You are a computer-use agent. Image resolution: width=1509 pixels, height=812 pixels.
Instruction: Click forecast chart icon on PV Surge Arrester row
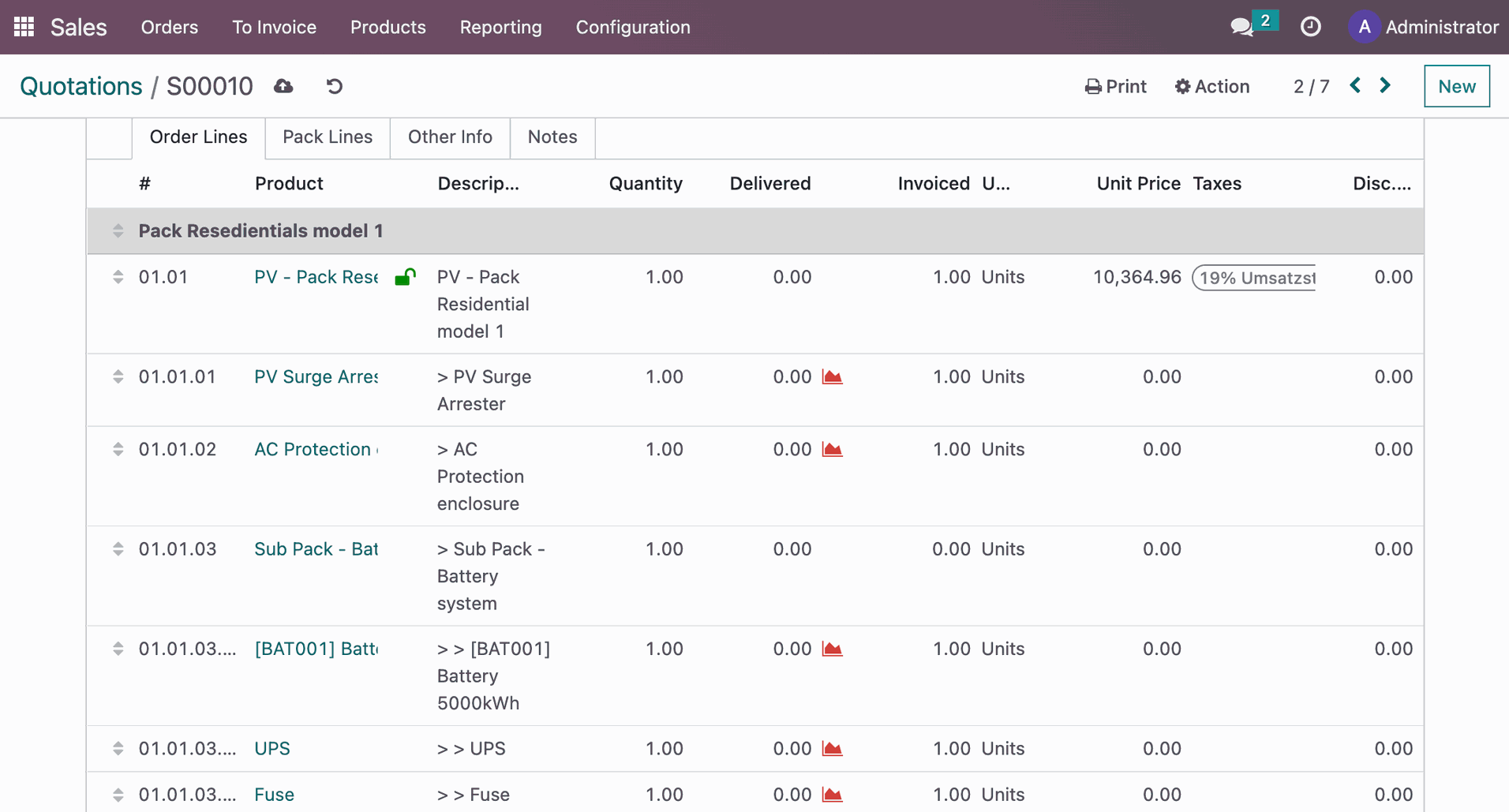click(x=832, y=376)
